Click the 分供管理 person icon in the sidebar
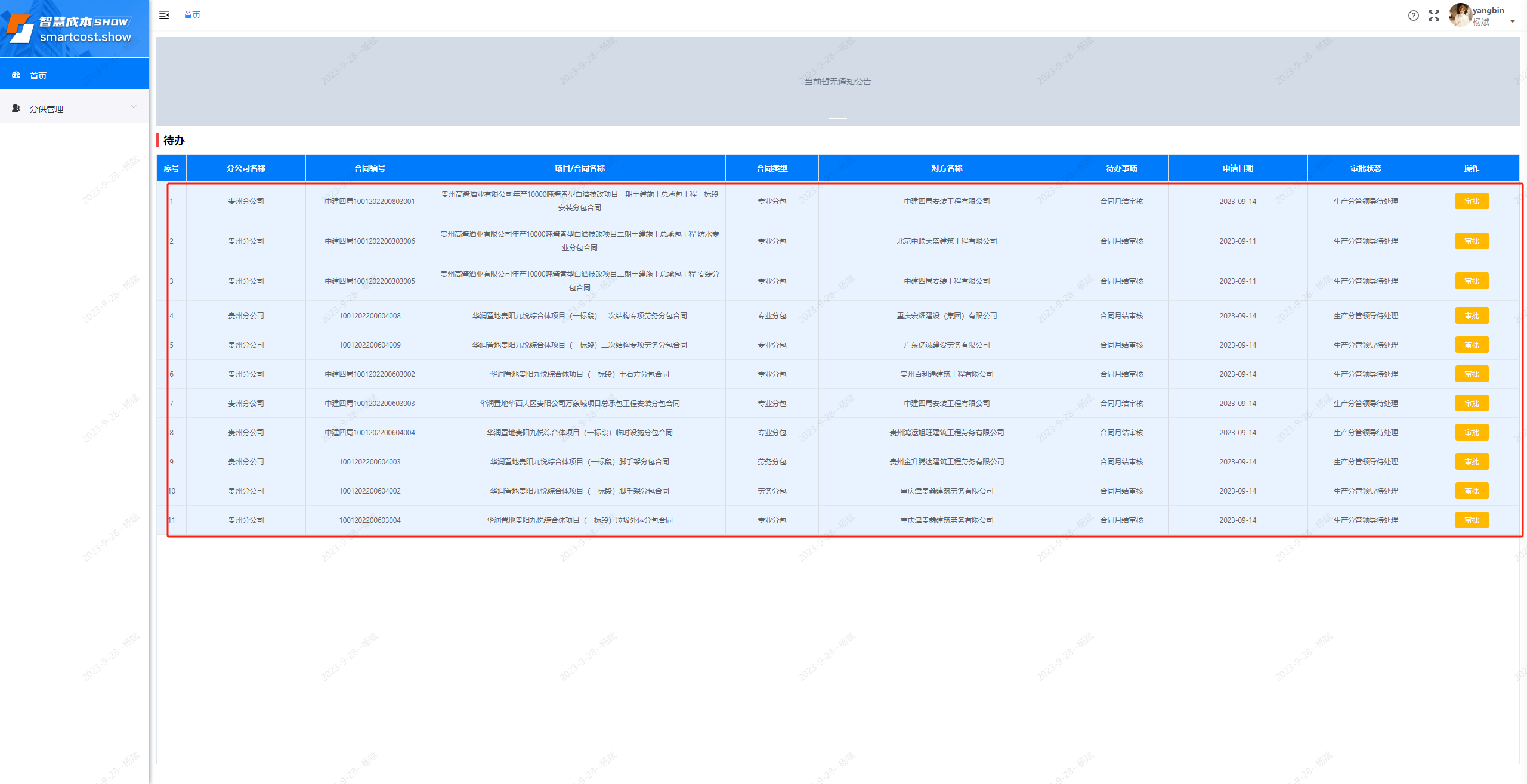This screenshot has width=1527, height=784. [x=16, y=109]
